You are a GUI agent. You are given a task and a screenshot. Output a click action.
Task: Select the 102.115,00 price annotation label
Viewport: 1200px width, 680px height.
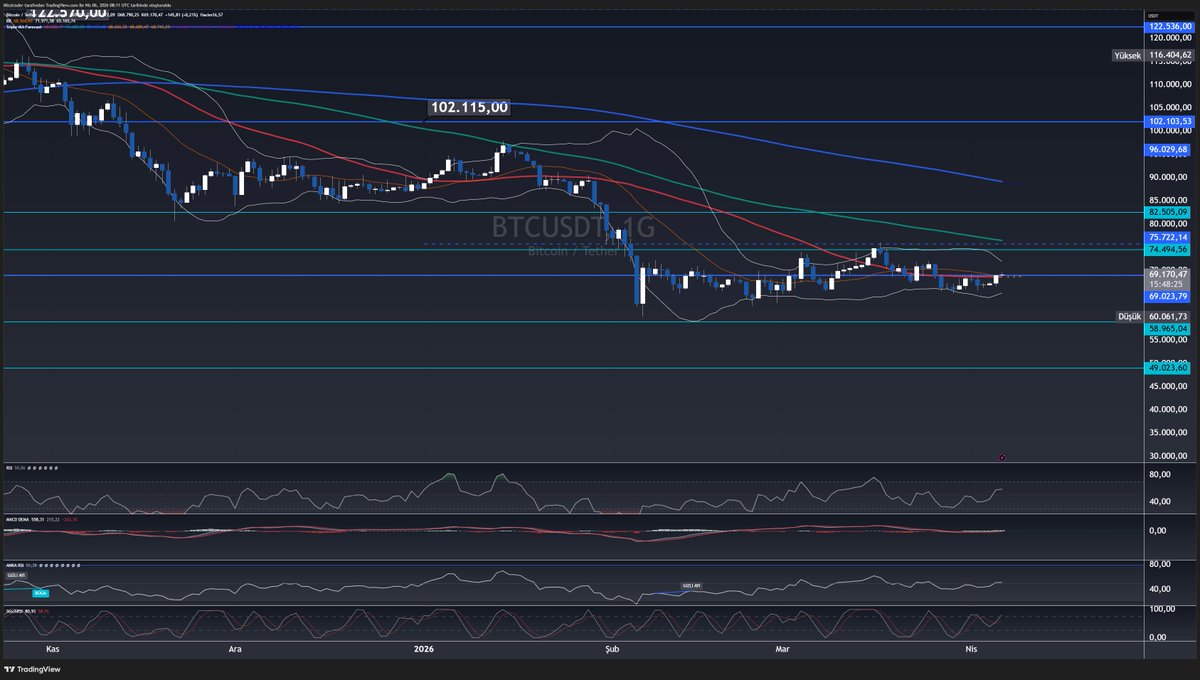pyautogui.click(x=469, y=107)
